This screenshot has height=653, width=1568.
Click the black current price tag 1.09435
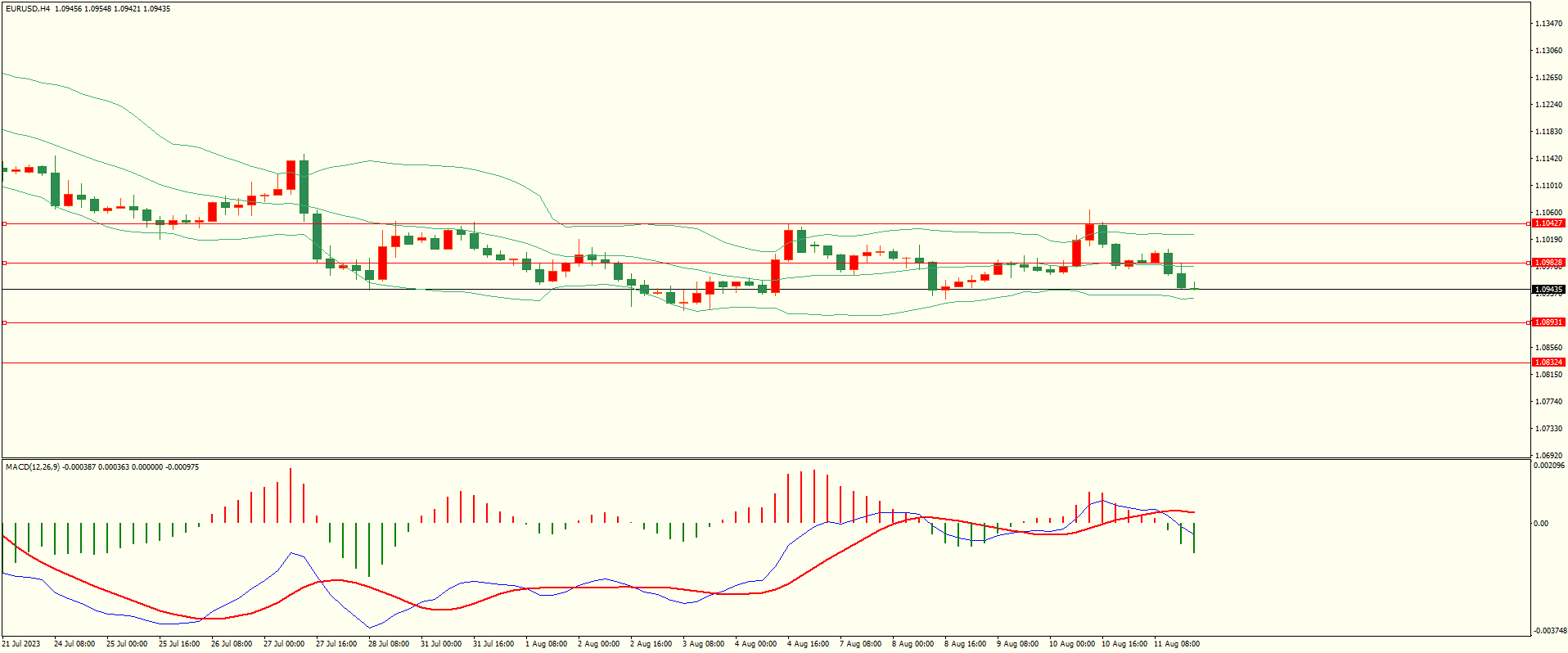coord(1548,290)
